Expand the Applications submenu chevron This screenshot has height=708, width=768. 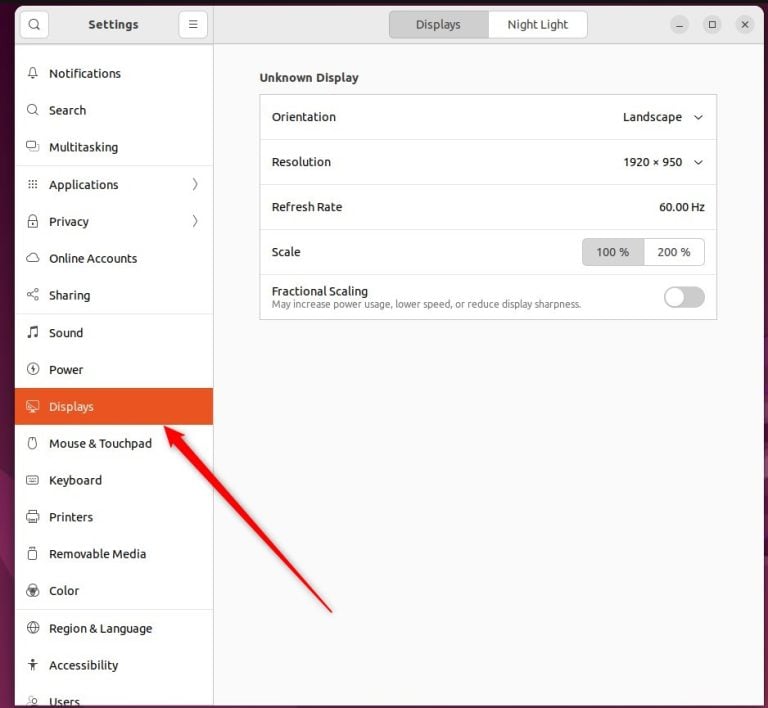click(x=195, y=184)
